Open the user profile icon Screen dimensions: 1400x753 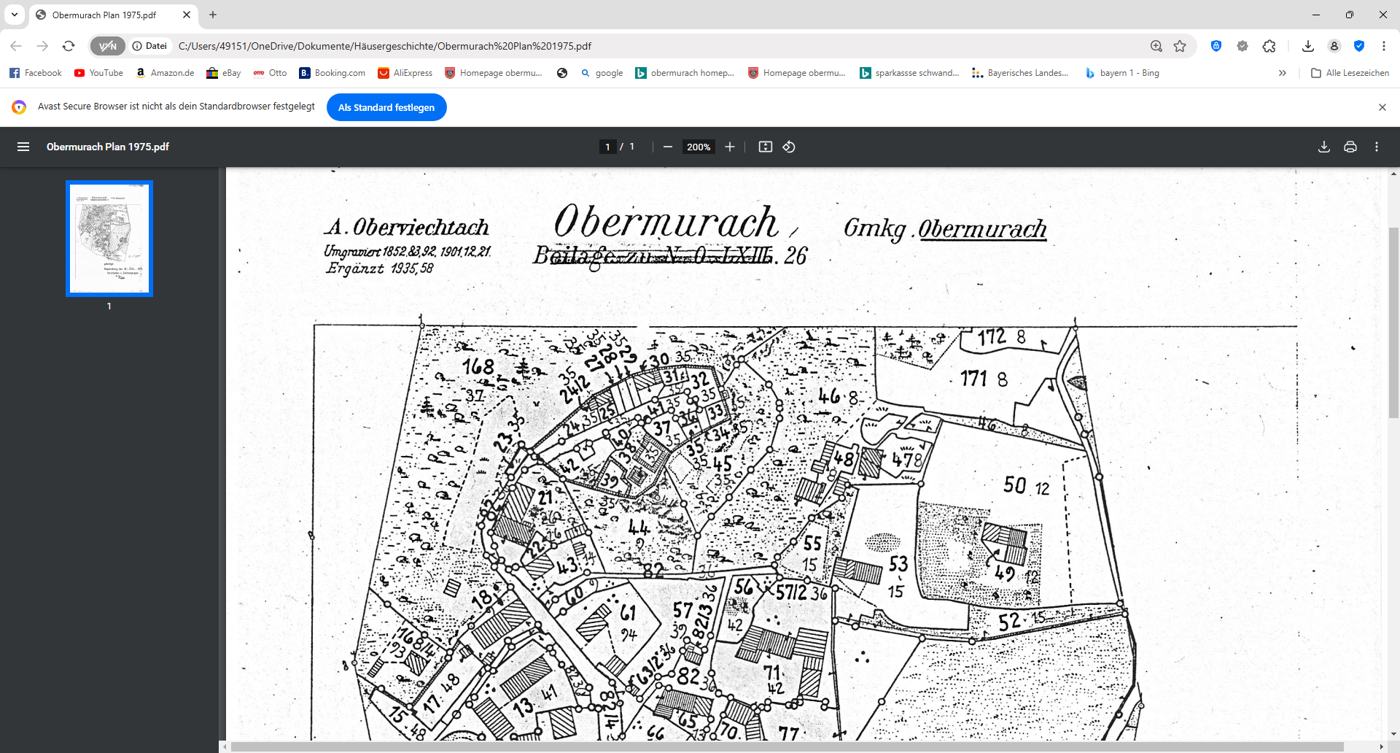pyautogui.click(x=1334, y=46)
